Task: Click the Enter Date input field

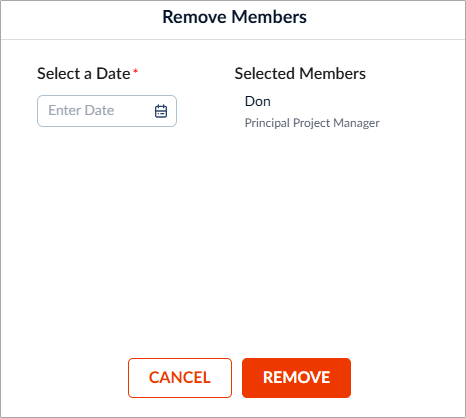Action: [x=107, y=111]
